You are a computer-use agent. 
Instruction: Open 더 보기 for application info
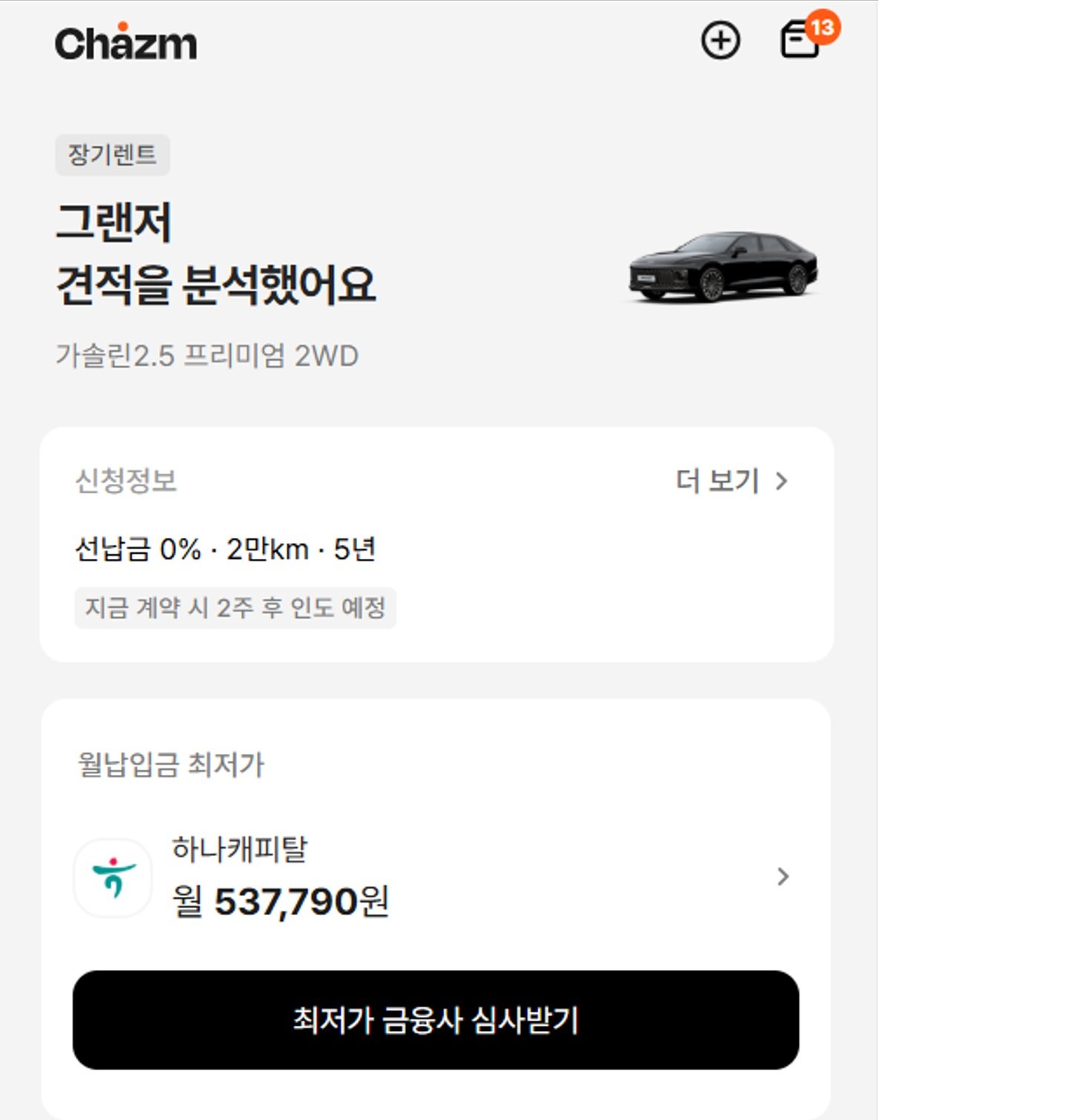(x=717, y=481)
